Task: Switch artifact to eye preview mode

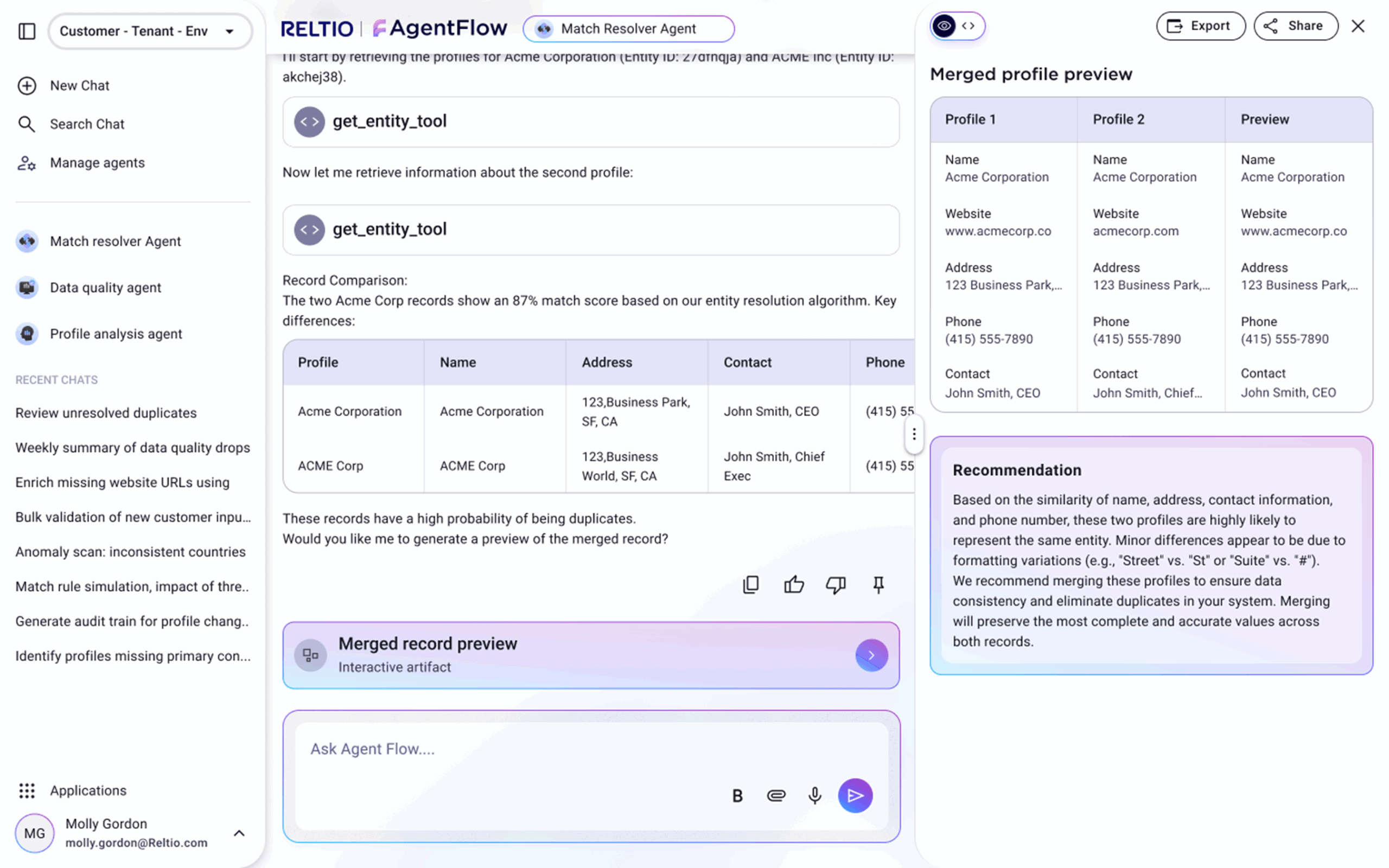Action: pyautogui.click(x=944, y=26)
